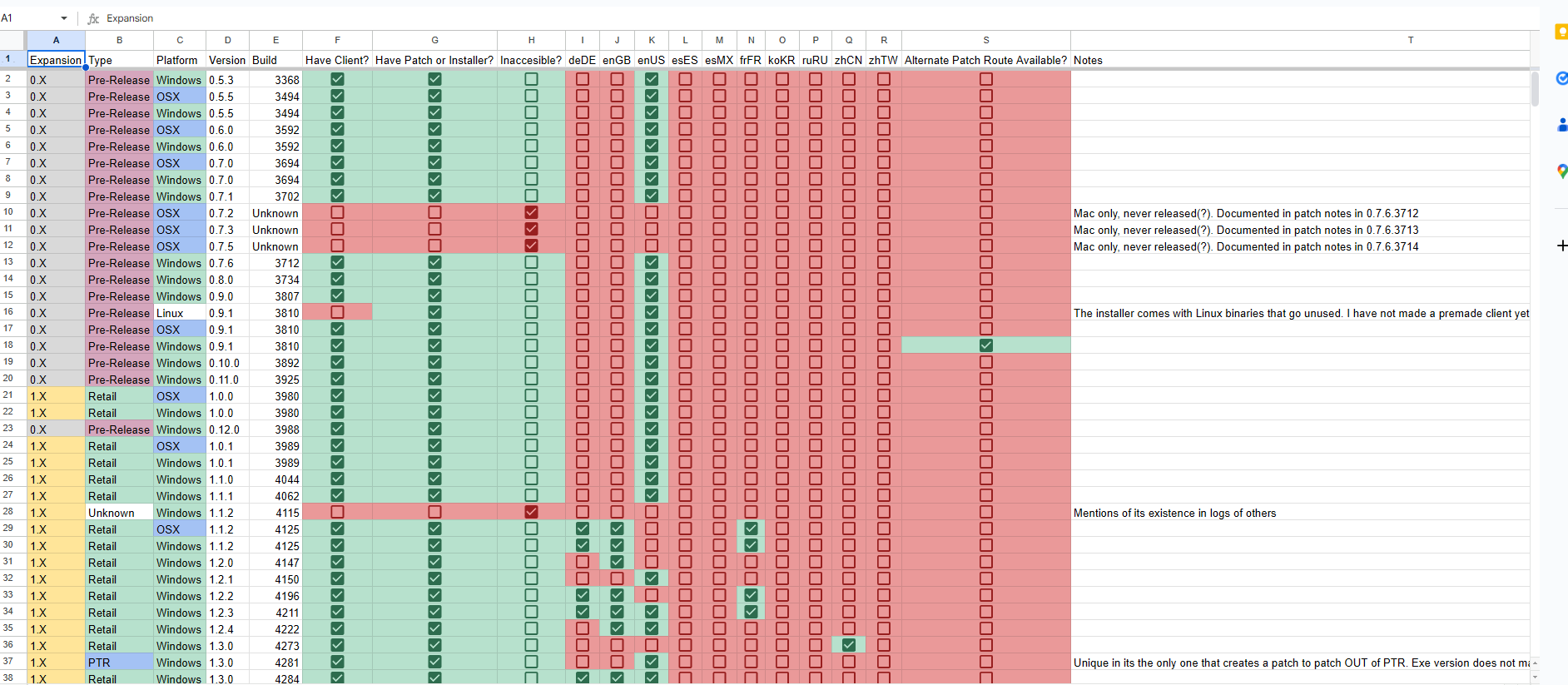
Task: Select the 'Expansion' header cell
Action: pyautogui.click(x=56, y=60)
